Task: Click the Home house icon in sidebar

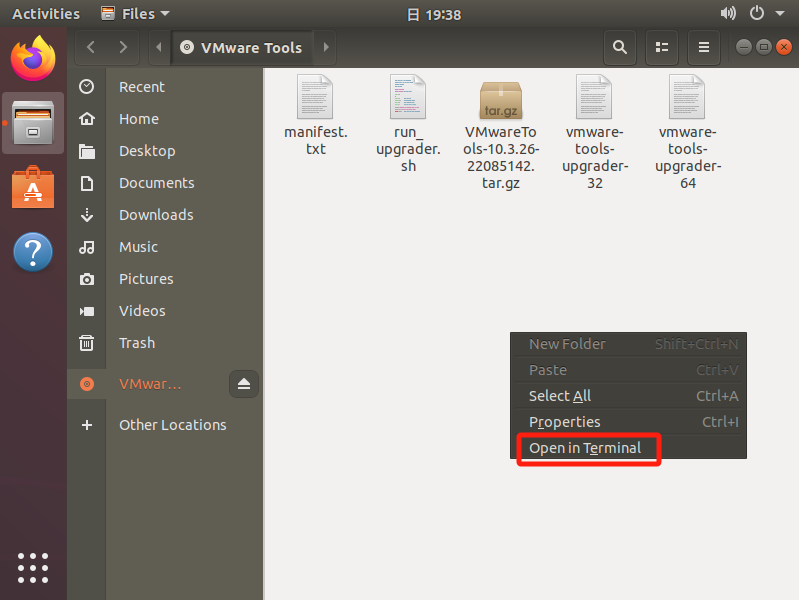Action: 87,119
